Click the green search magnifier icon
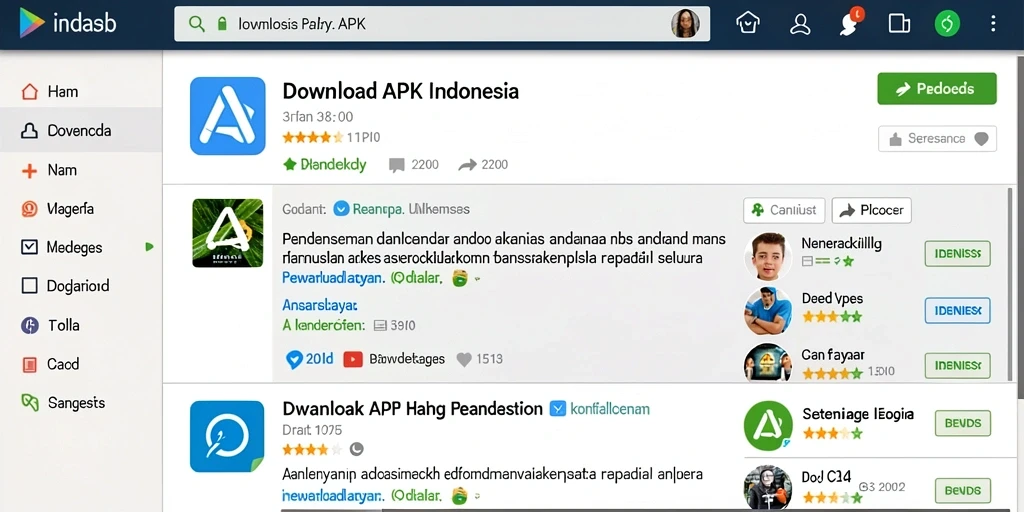Screen dimensions: 1024x512 pyautogui.click(x=196, y=24)
